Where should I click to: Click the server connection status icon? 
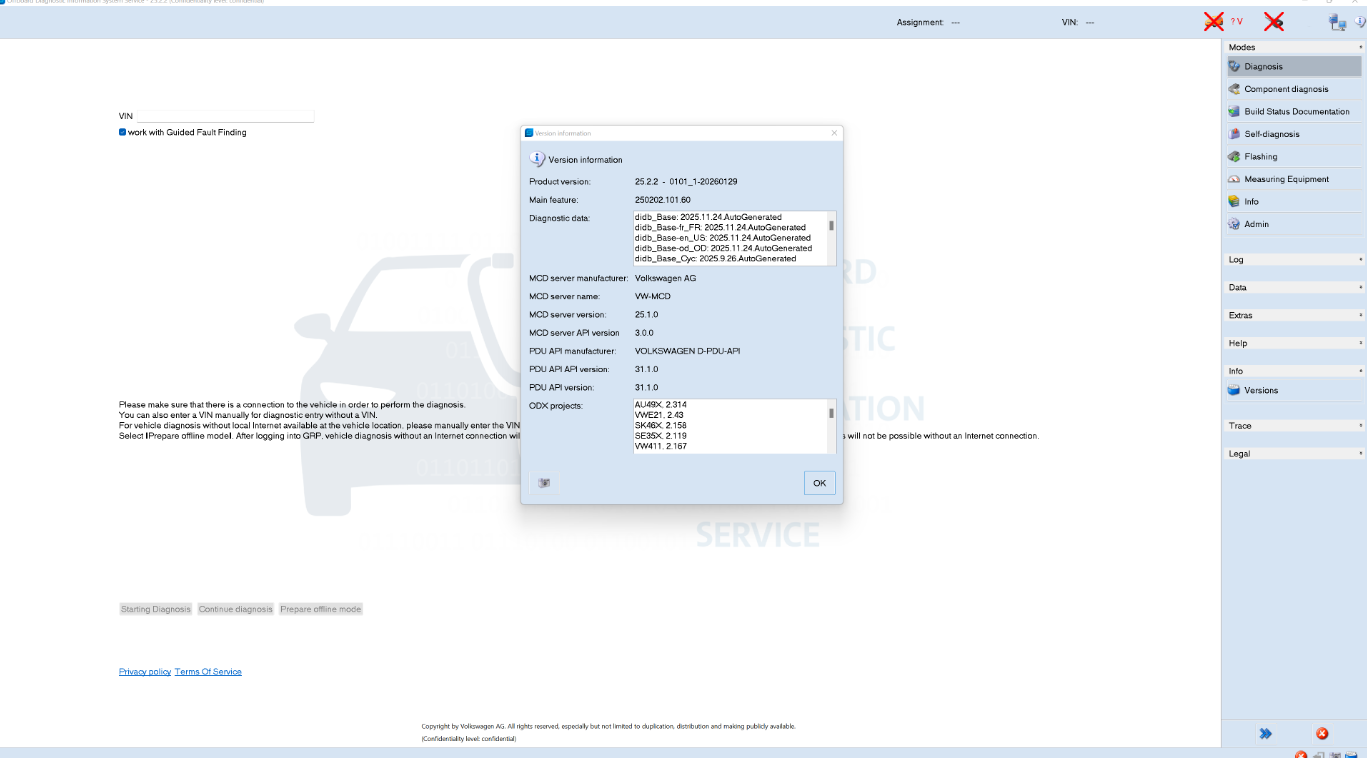tap(1337, 20)
